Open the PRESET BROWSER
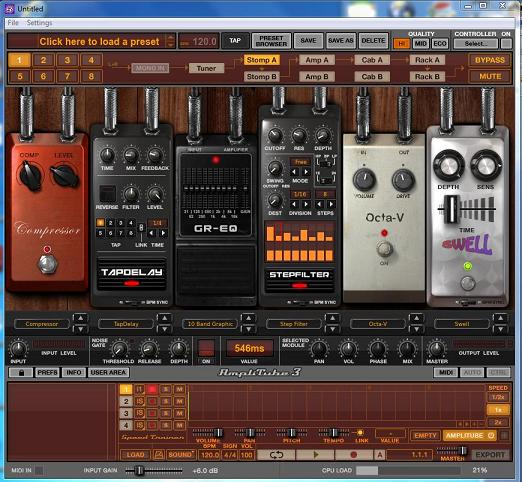Viewport: 522px width, 482px height. [271, 41]
